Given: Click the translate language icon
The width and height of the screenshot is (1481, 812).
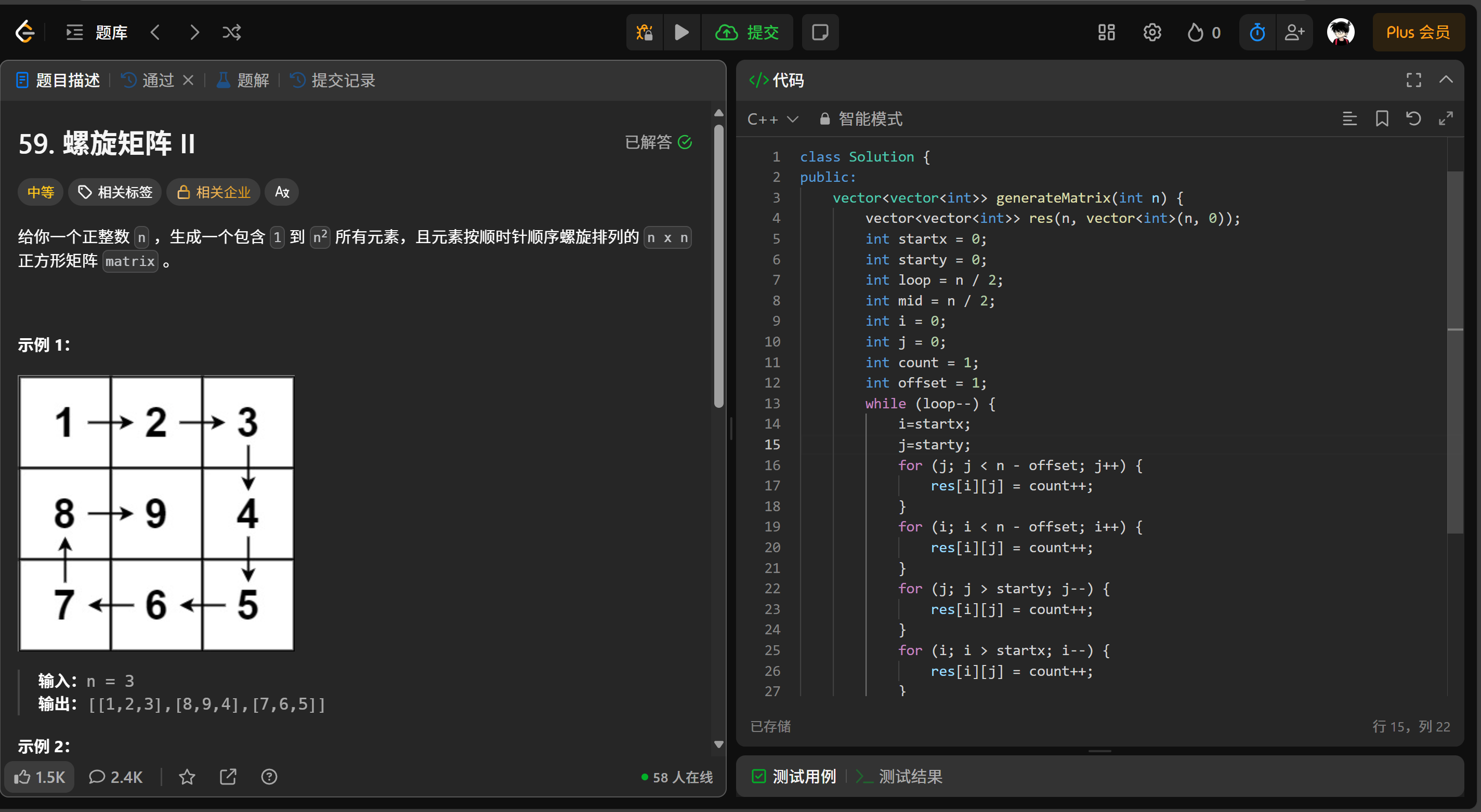Looking at the screenshot, I should 282,192.
